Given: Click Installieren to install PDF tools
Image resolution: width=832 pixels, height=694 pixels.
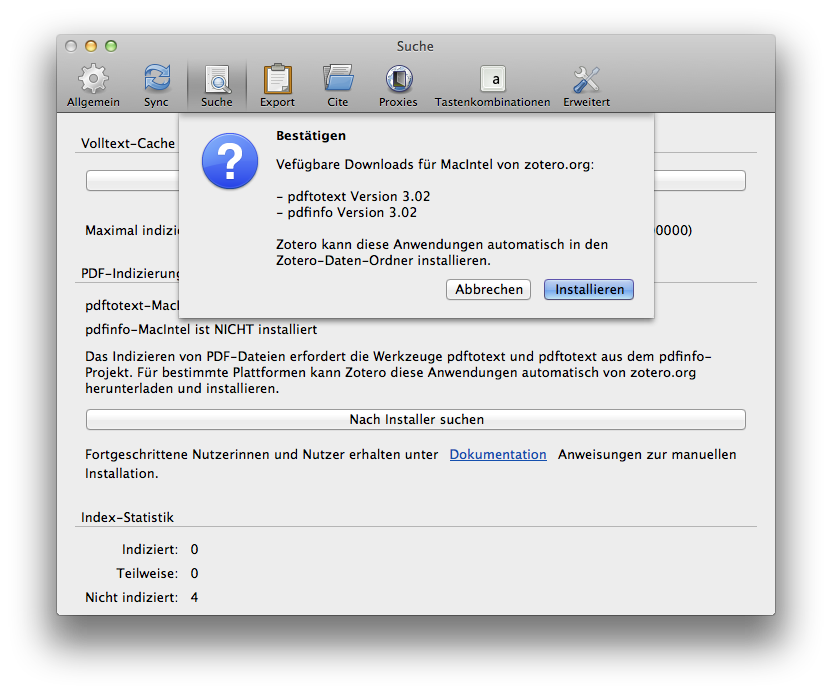Looking at the screenshot, I should coord(589,290).
